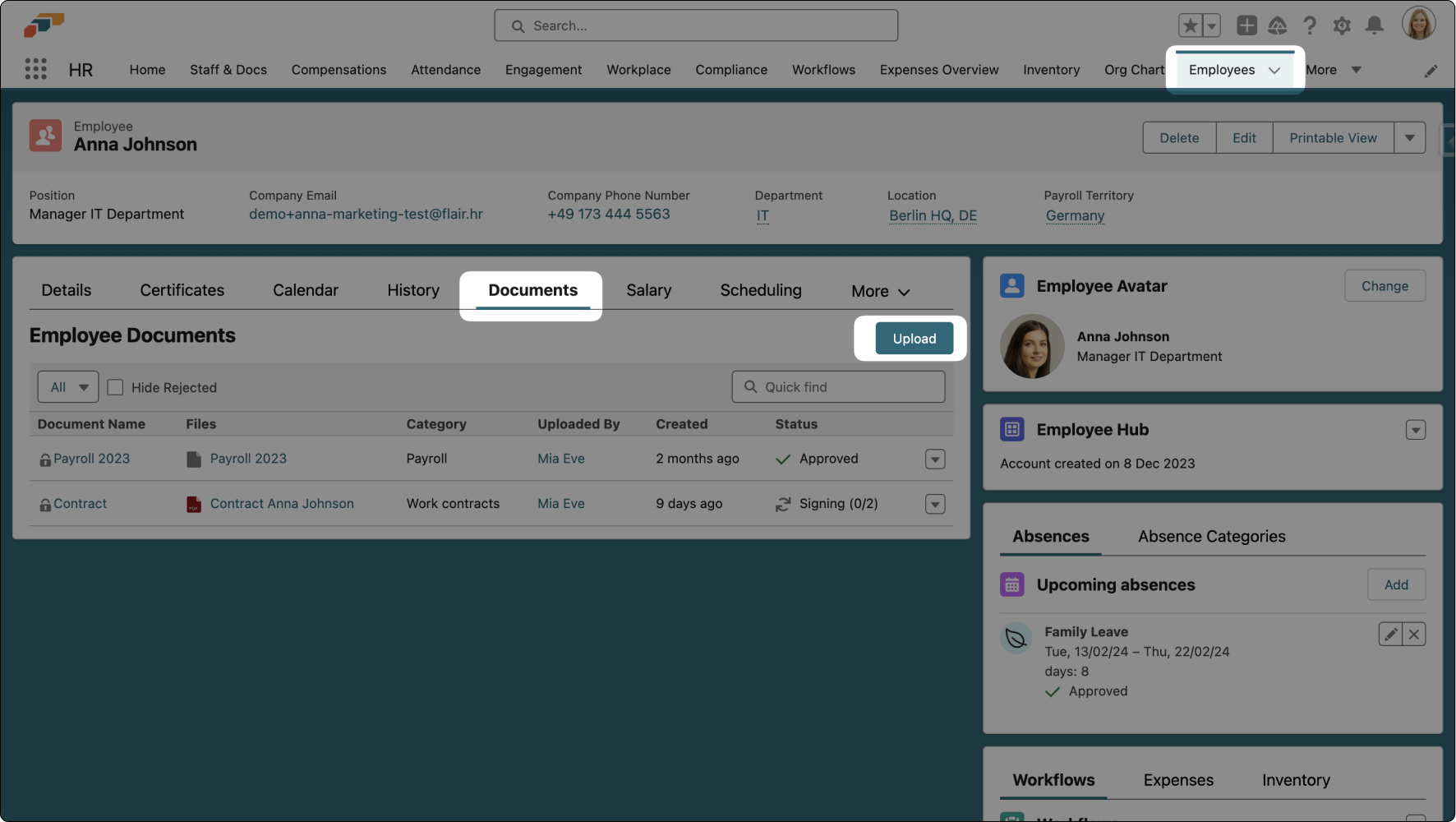
Task: Click the user profile avatar at top right
Action: [1418, 24]
